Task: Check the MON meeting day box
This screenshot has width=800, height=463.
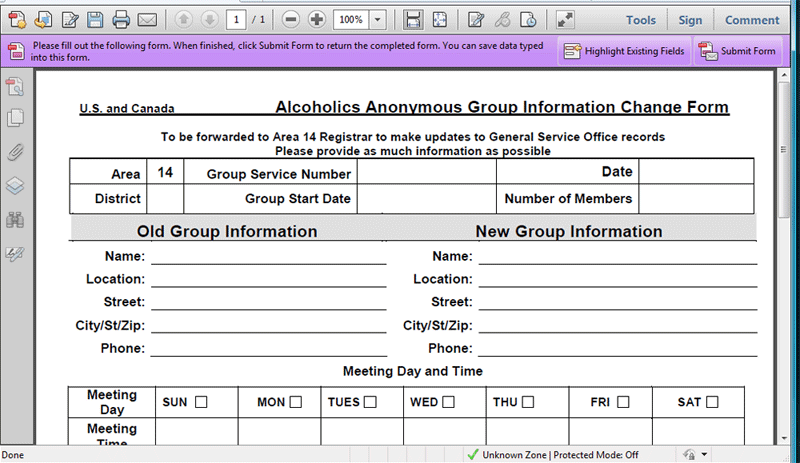Action: coord(295,402)
